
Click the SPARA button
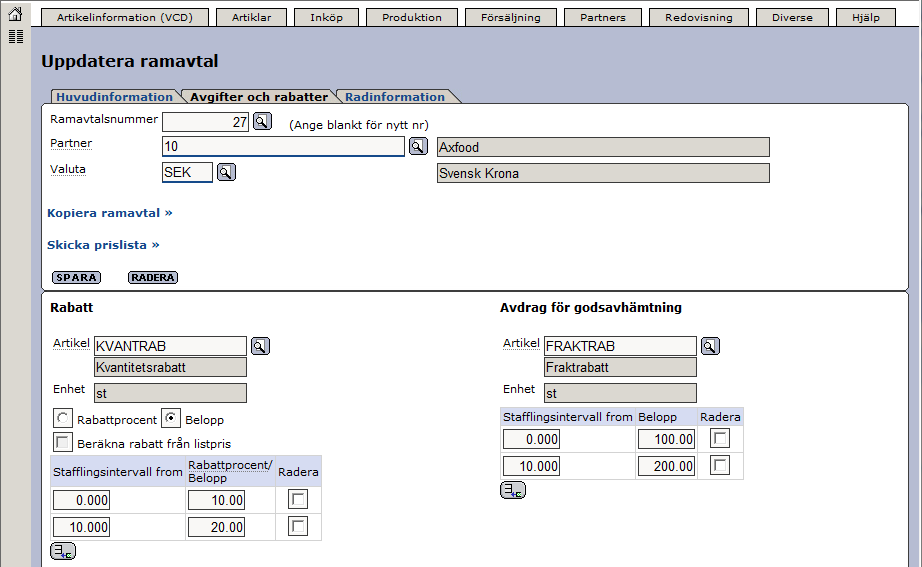click(76, 278)
